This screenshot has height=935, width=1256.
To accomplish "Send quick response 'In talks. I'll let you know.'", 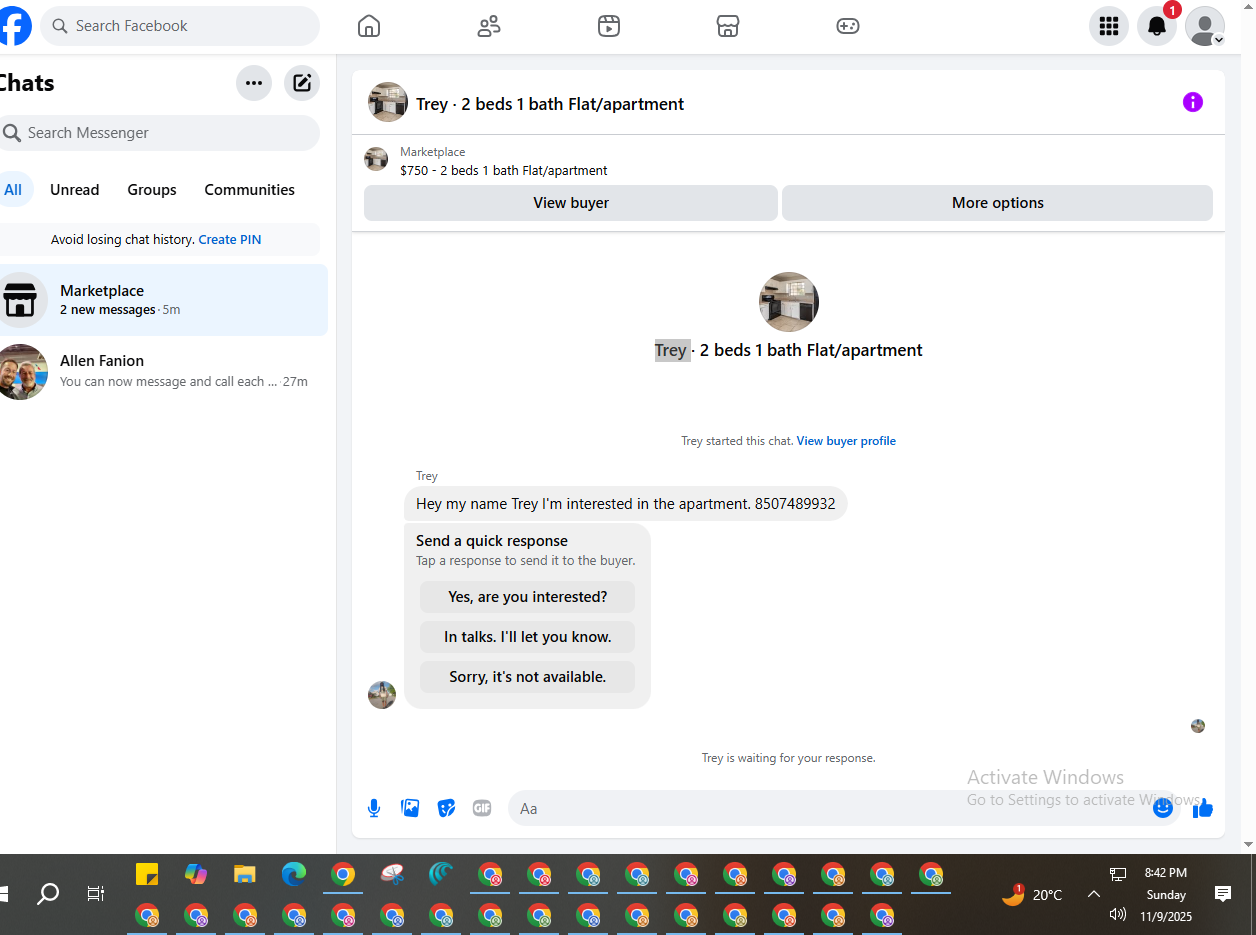I will pyautogui.click(x=527, y=637).
